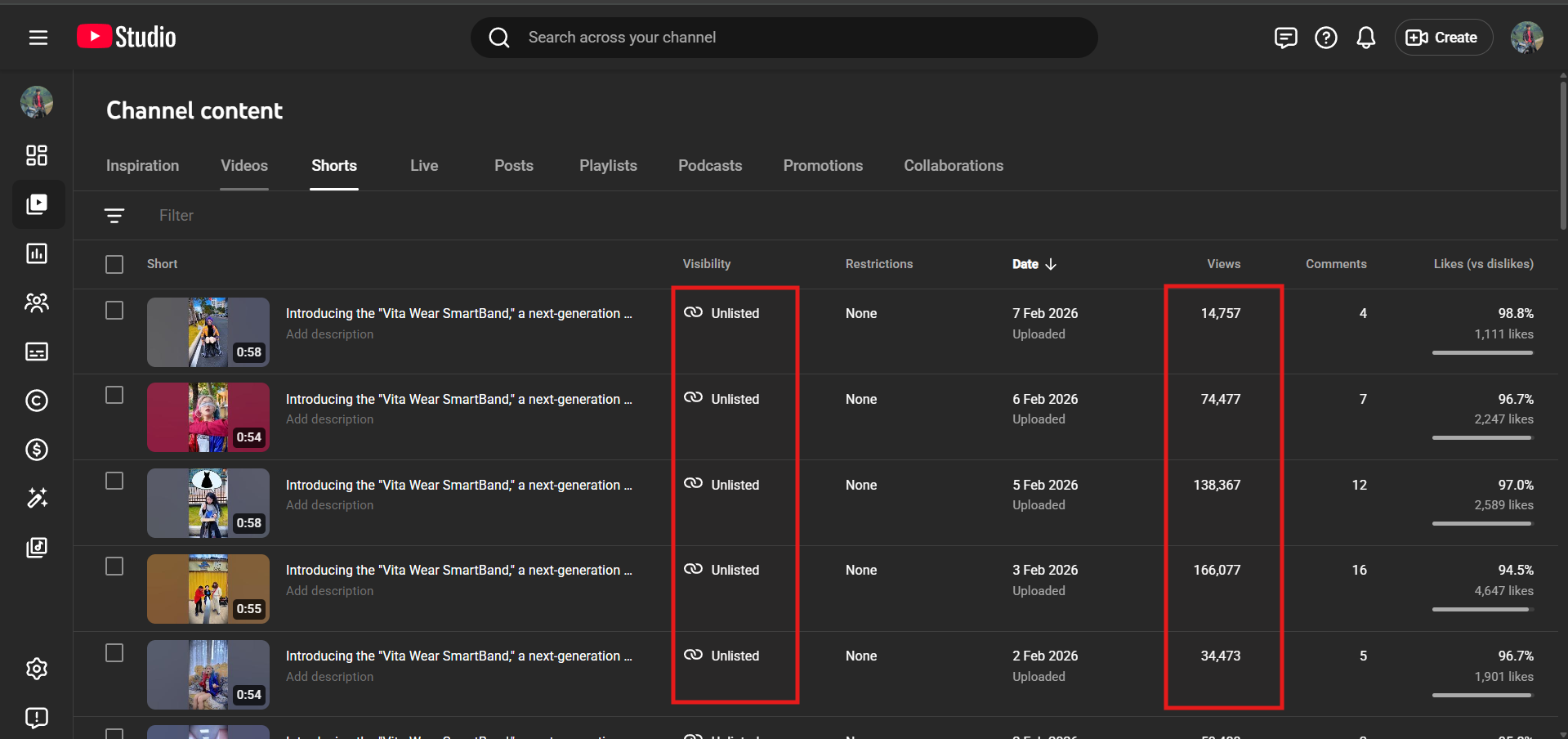Switch to the Playlists tab
Screen dimensions: 1568x739
(x=608, y=166)
